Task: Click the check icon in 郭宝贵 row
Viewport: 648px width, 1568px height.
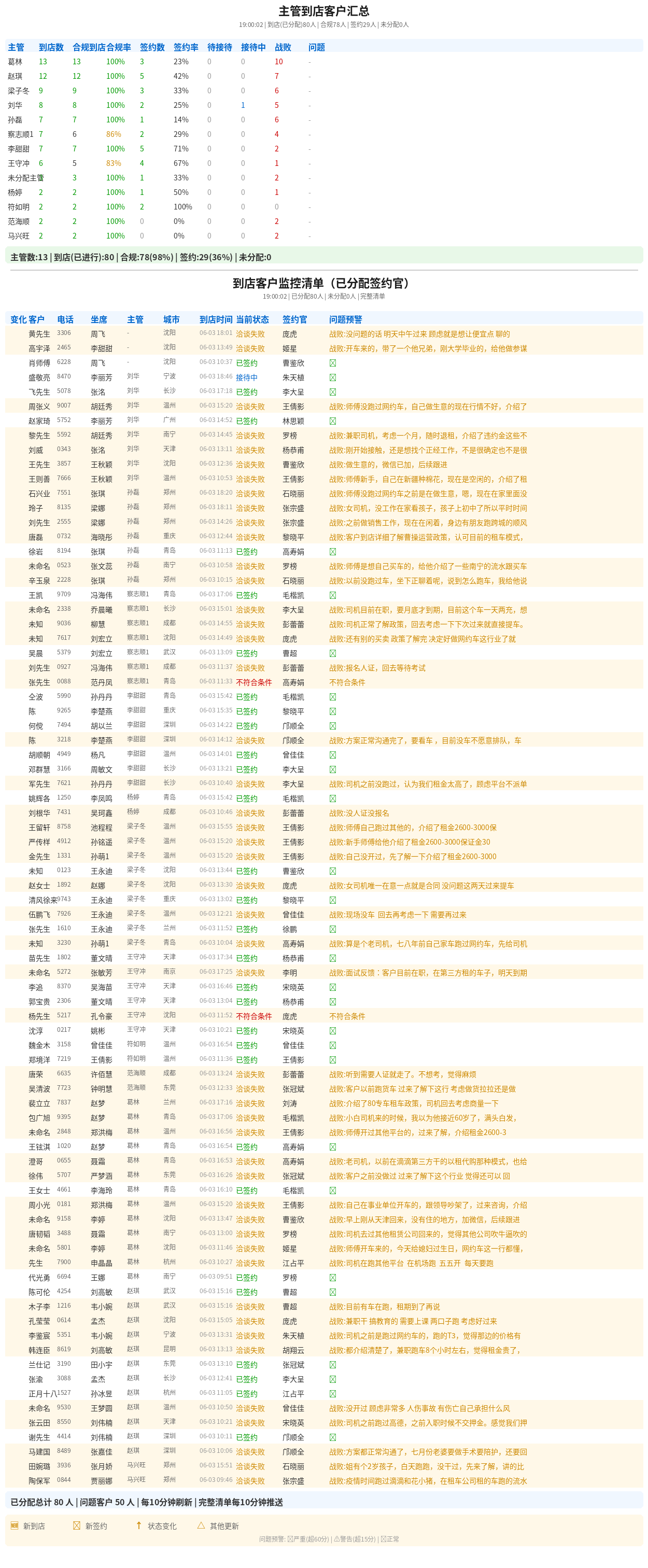Action: [333, 1002]
